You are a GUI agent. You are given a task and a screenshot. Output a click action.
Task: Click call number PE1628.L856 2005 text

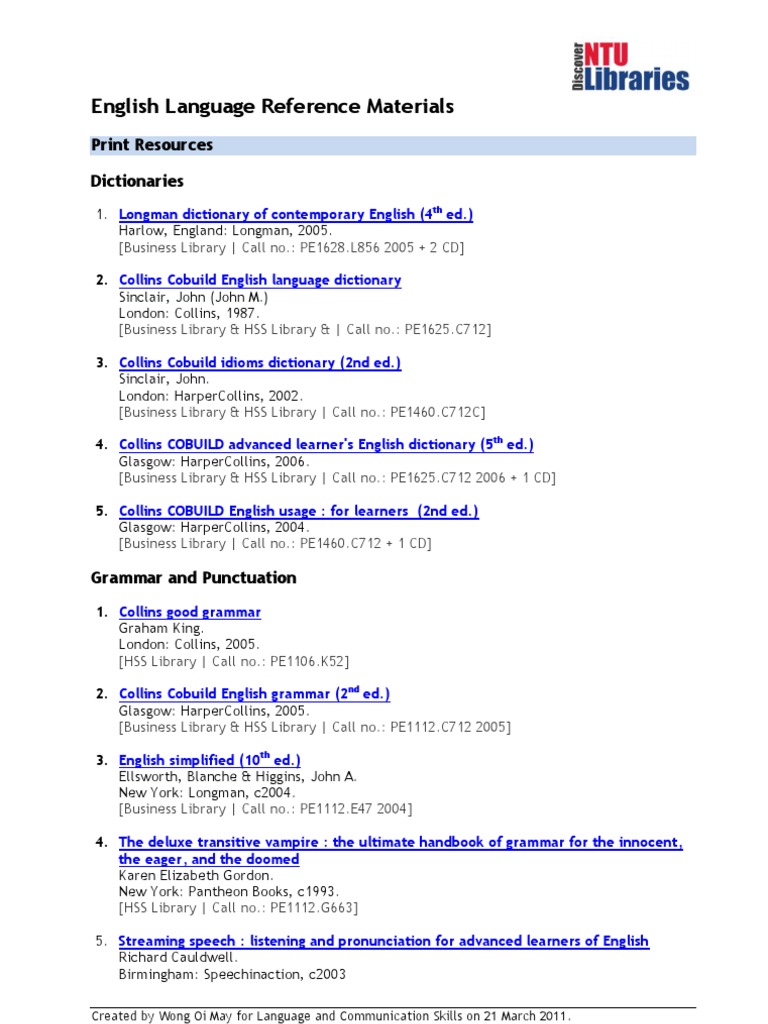[357, 248]
